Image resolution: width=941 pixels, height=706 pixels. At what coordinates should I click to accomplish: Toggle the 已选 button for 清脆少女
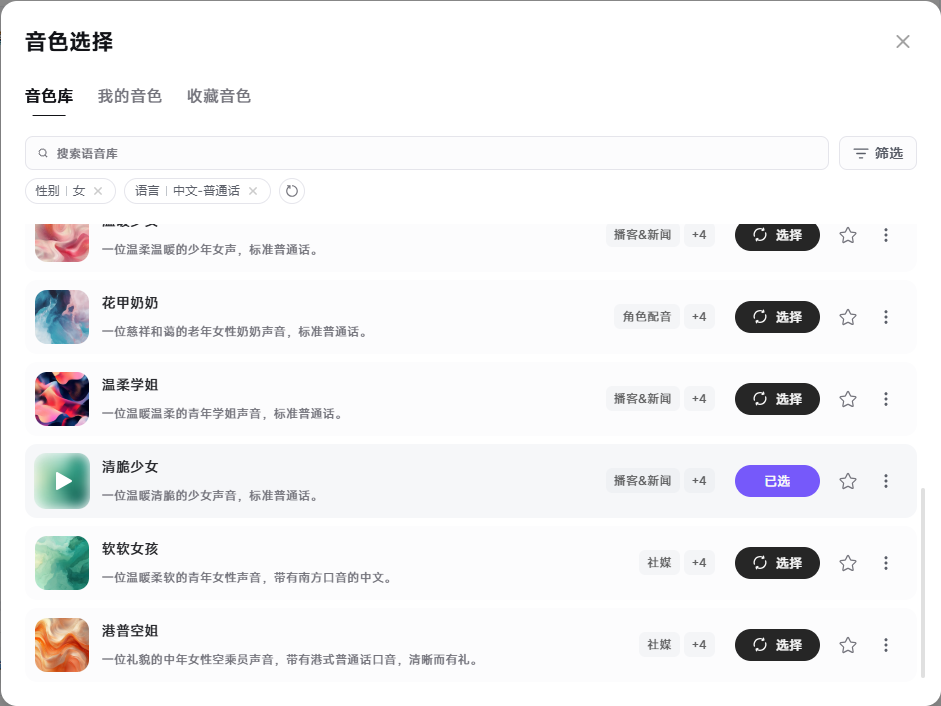[777, 481]
